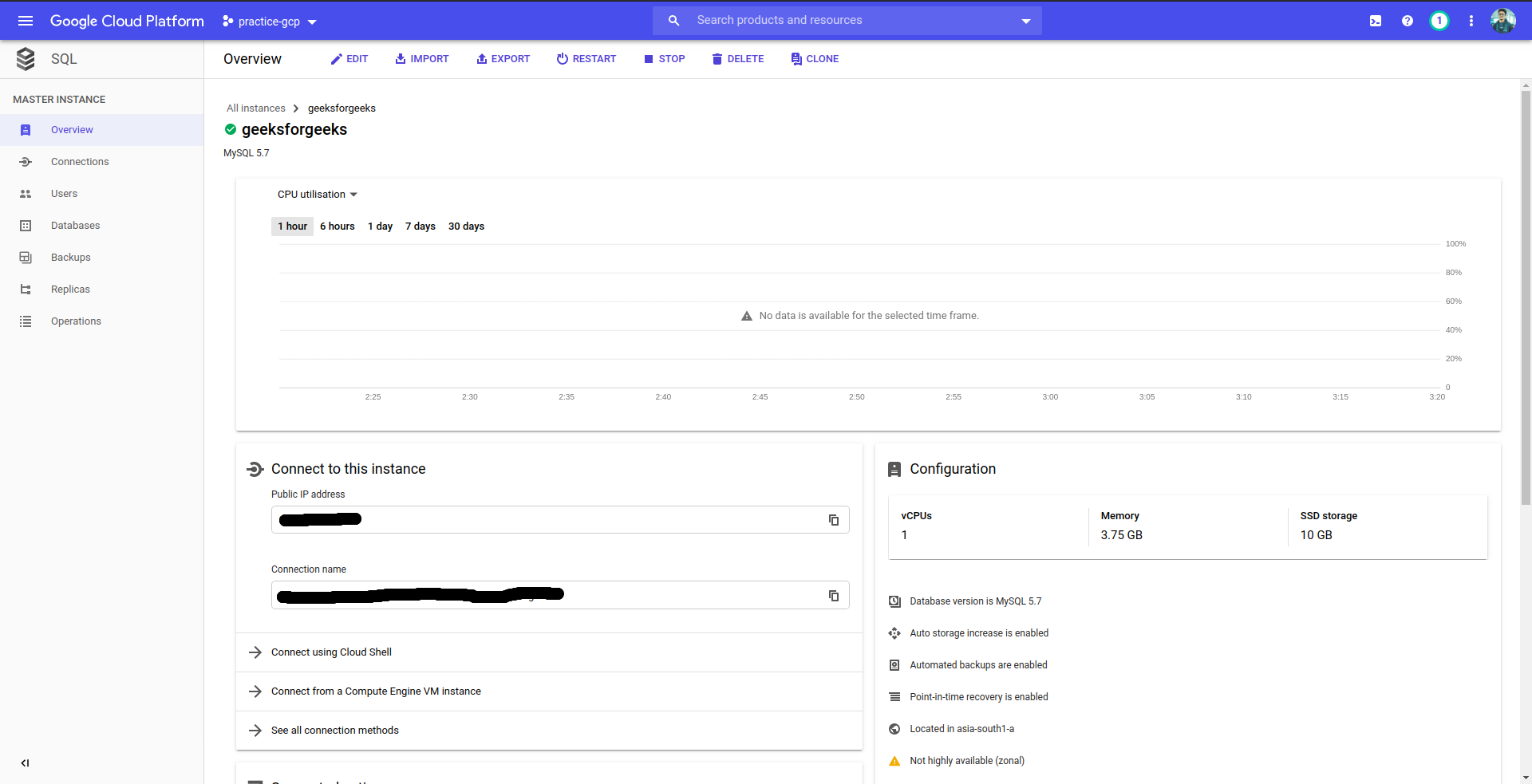The image size is (1532, 784).
Task: Click the Connection name field
Action: click(x=560, y=596)
